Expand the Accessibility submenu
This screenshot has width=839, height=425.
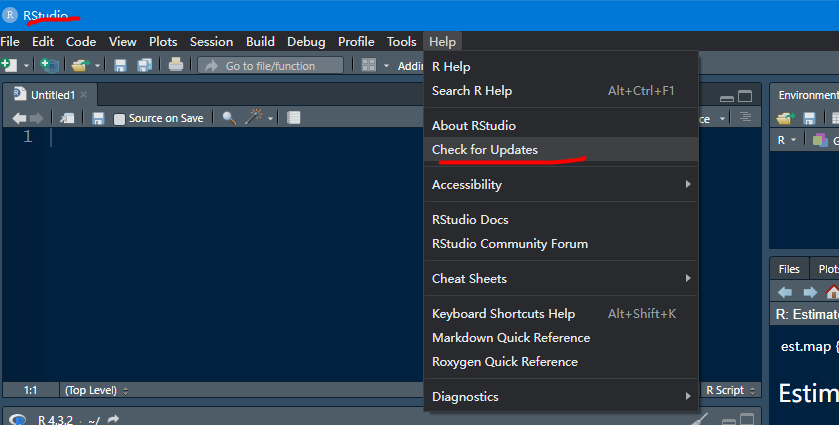click(561, 185)
